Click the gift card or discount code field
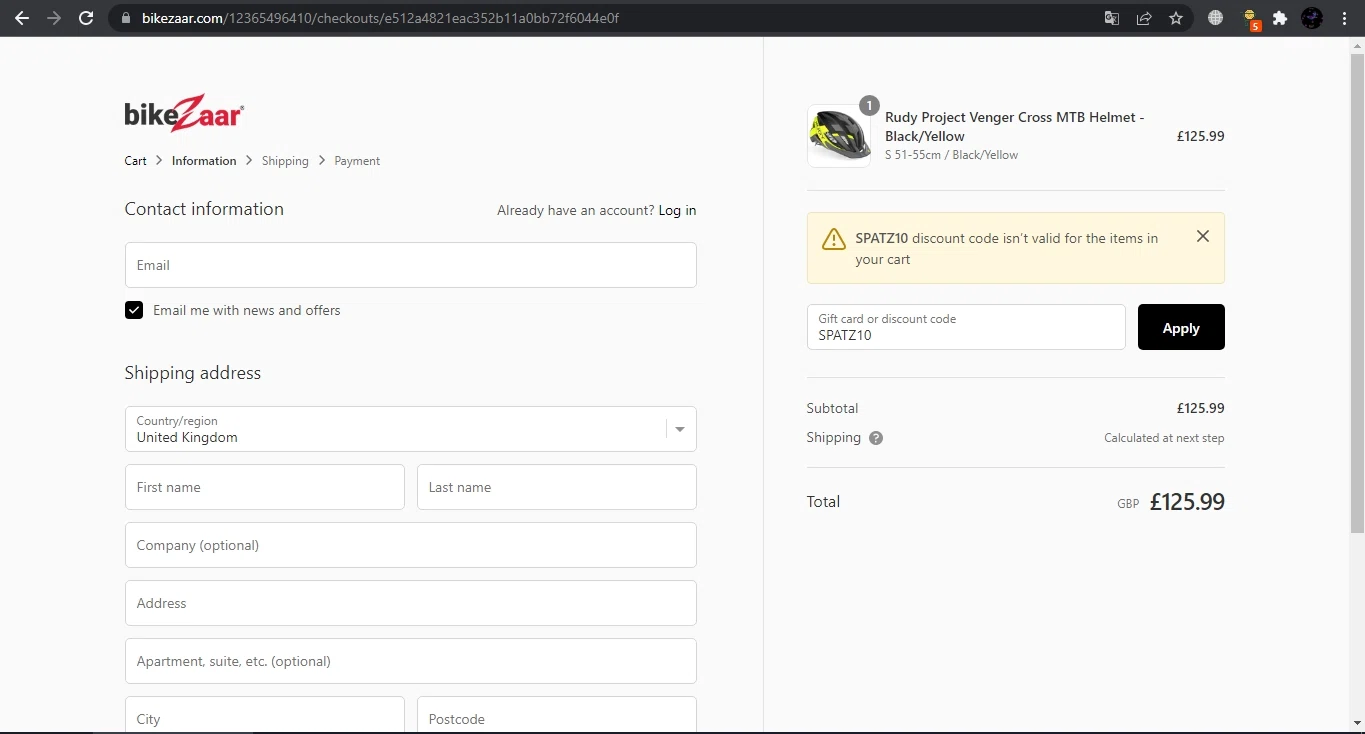 tap(966, 327)
